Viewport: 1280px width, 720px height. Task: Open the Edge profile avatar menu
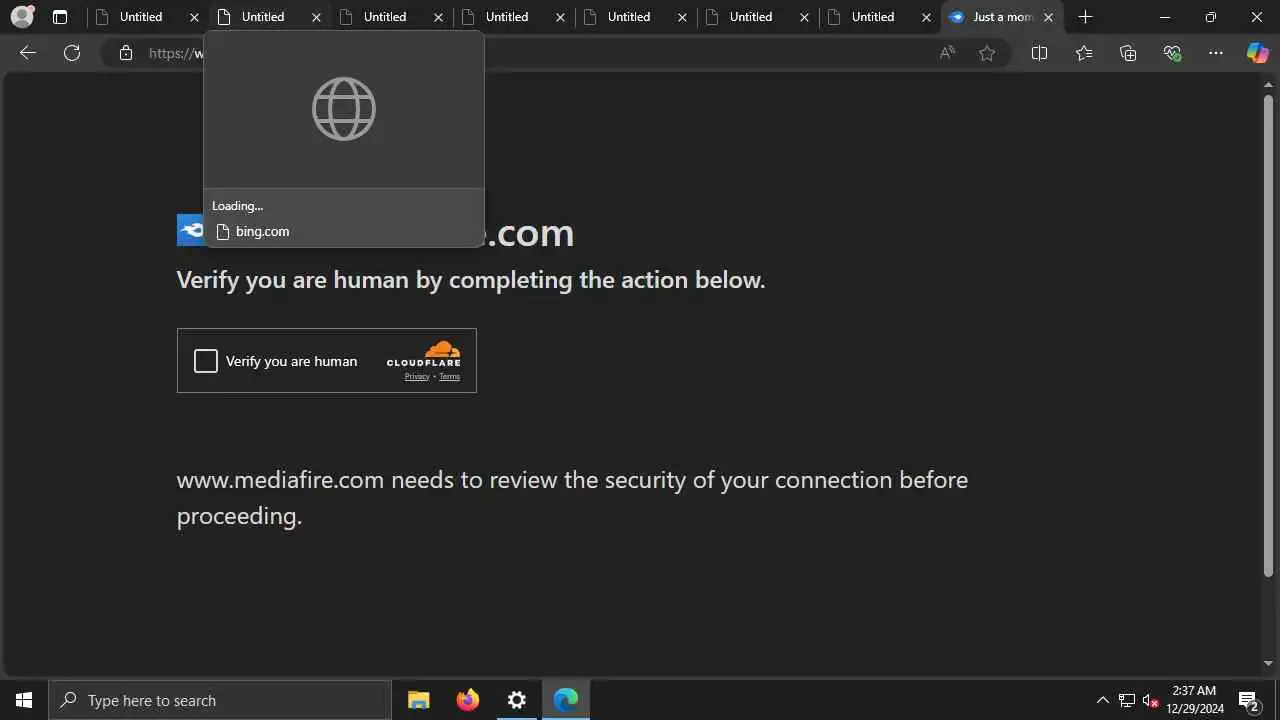pos(22,17)
